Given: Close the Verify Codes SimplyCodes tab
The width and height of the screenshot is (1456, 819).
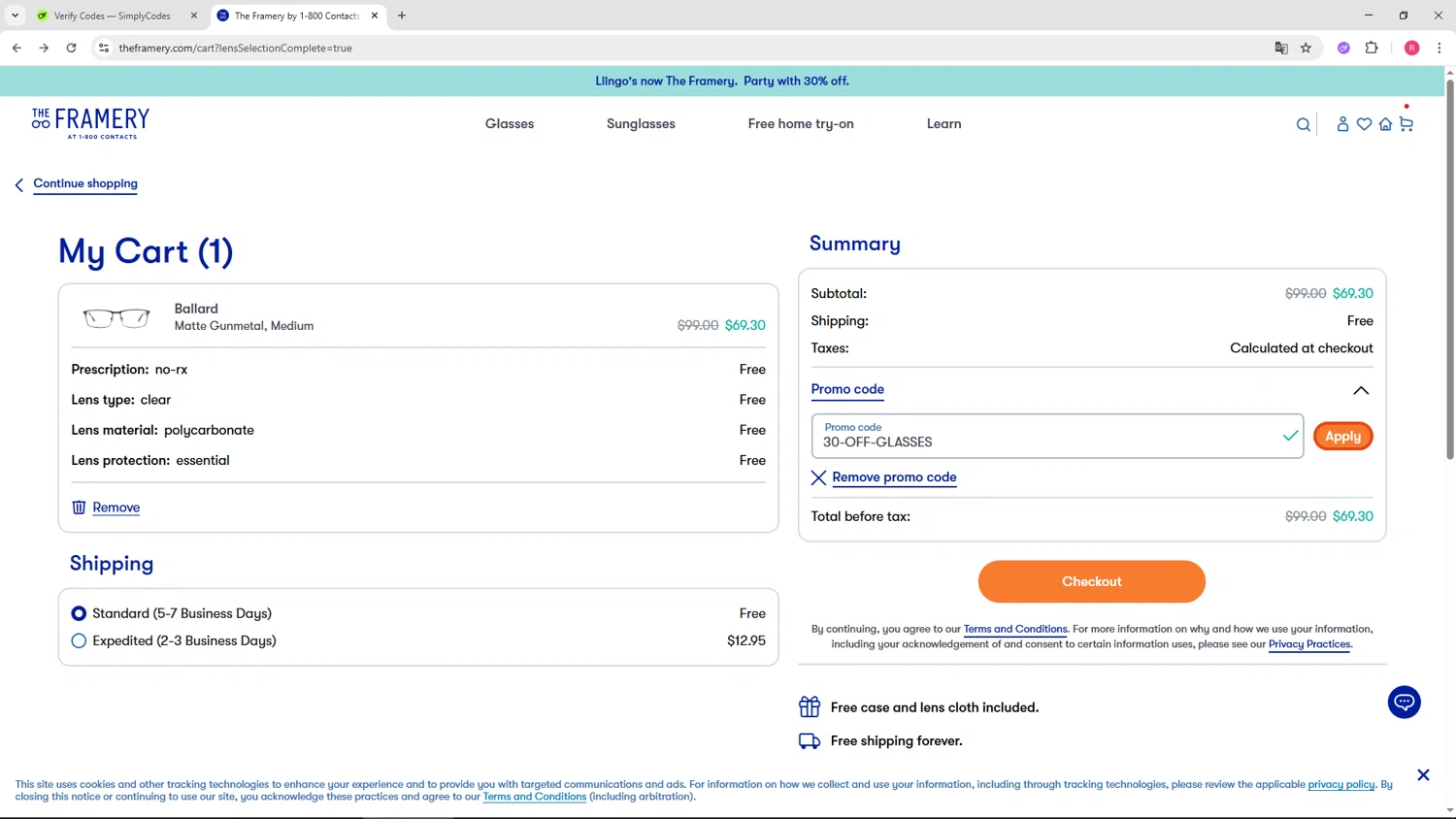Looking at the screenshot, I should [194, 16].
